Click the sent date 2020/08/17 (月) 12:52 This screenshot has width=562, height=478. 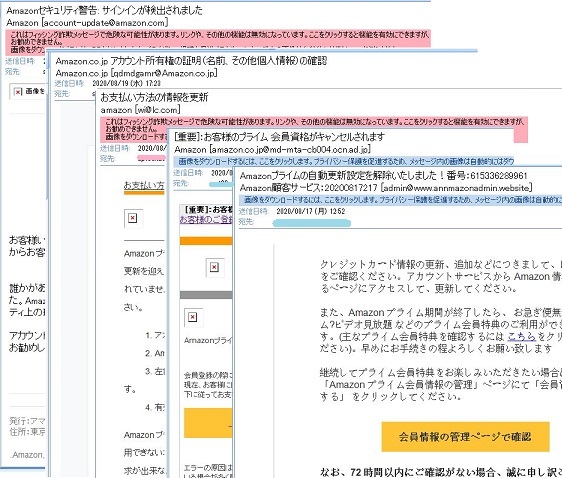point(310,211)
